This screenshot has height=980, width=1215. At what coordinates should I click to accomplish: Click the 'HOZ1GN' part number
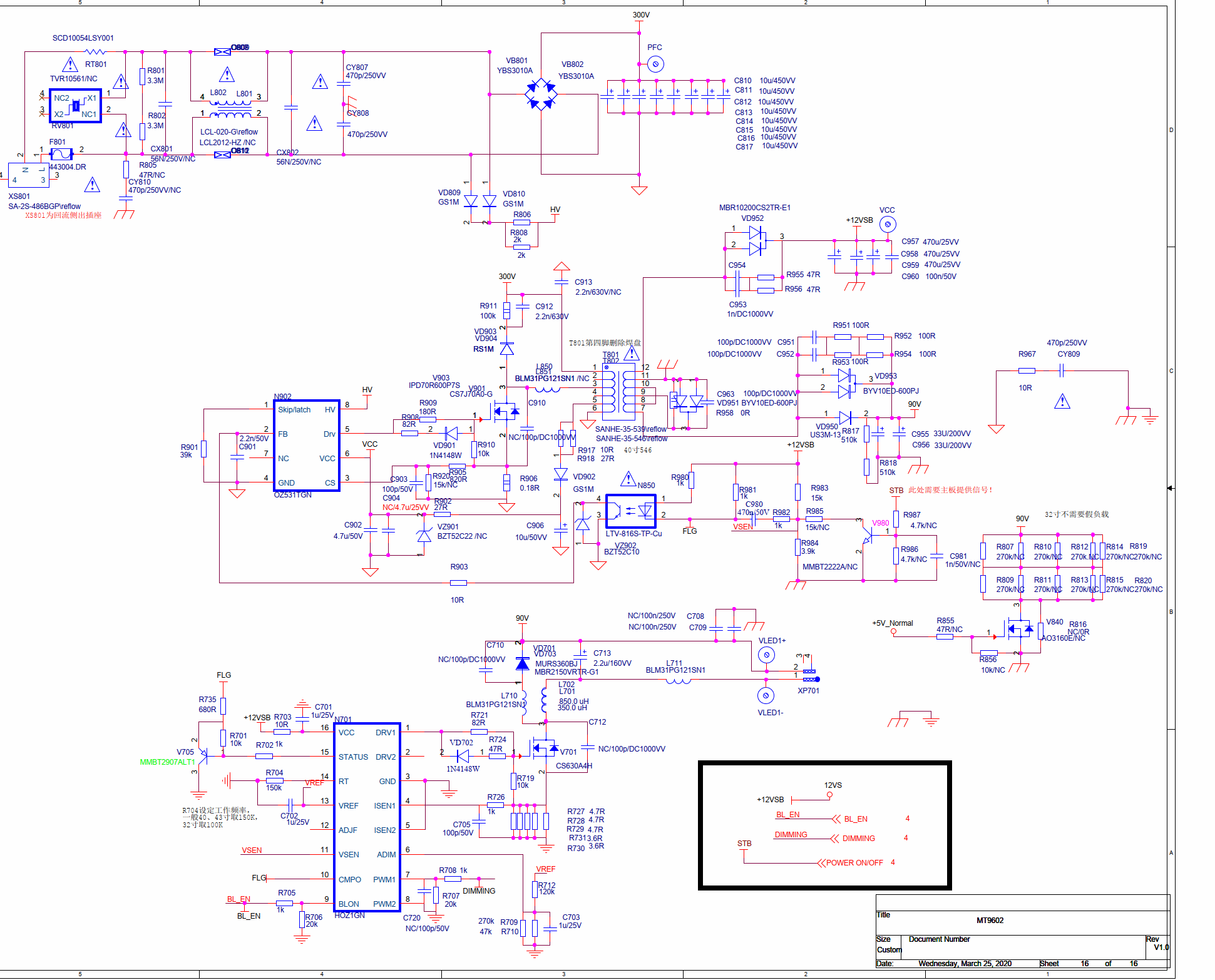click(x=349, y=916)
